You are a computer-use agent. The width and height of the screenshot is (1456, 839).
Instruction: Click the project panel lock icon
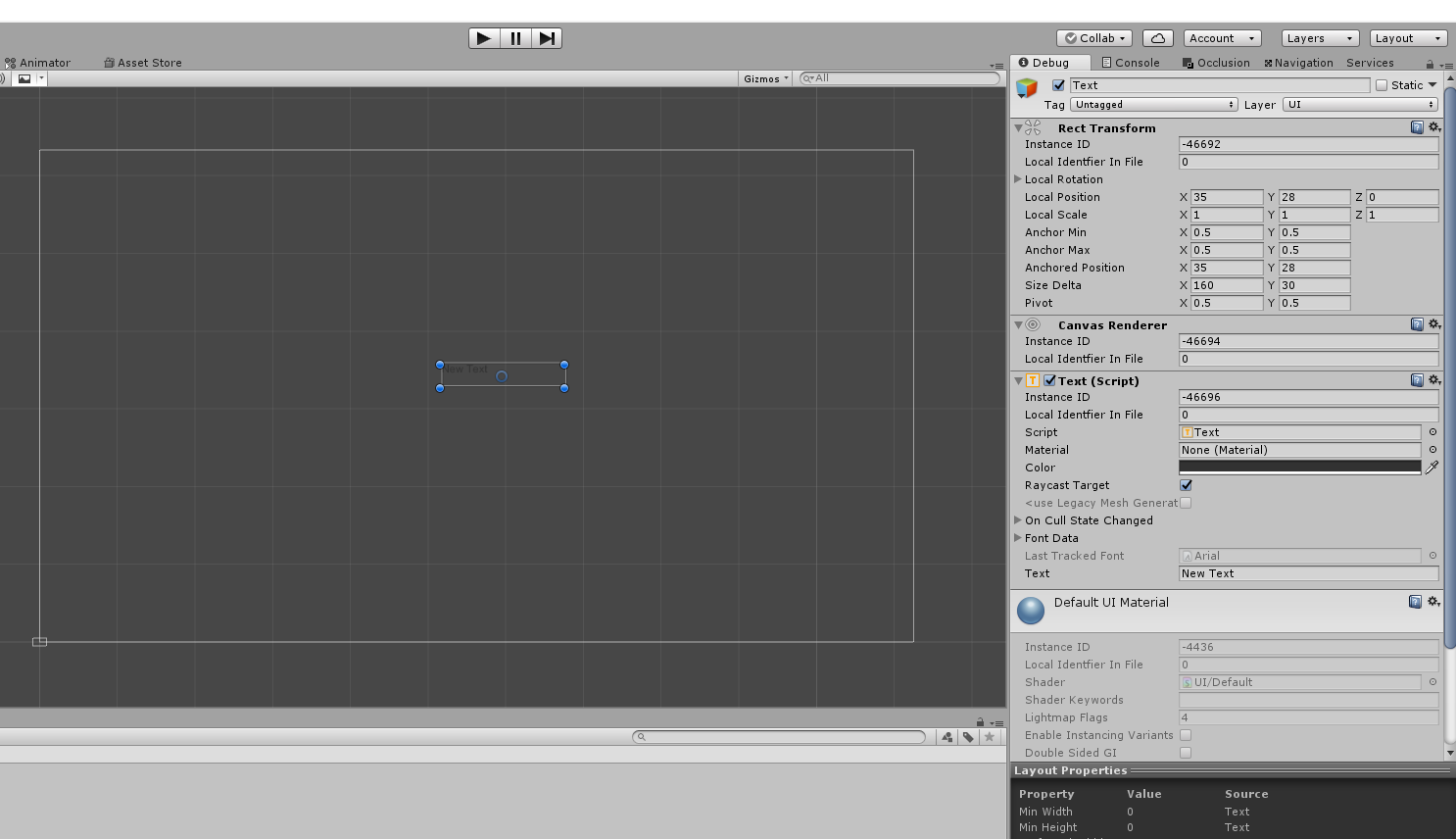pyautogui.click(x=980, y=722)
